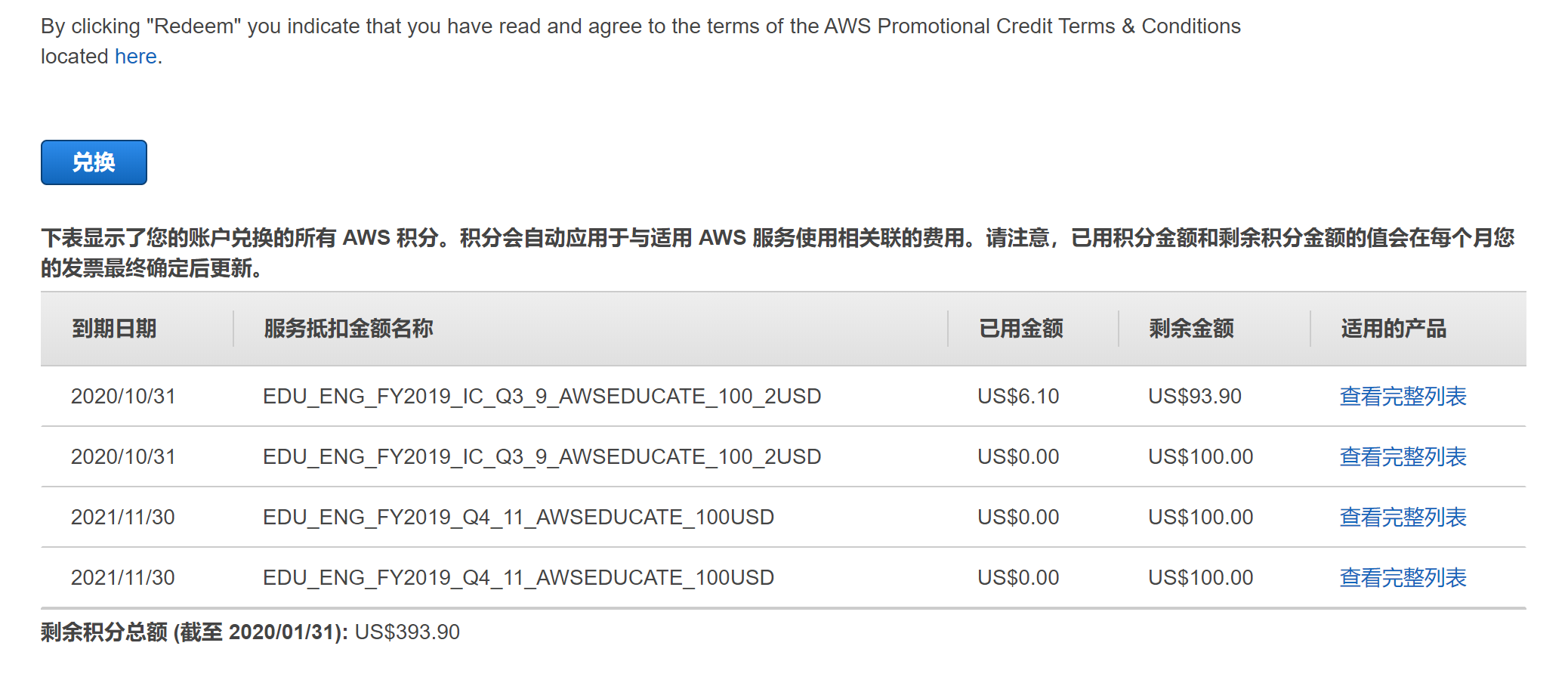Click the US$93.90 remaining amount cell
The height and width of the screenshot is (683, 1568).
[x=1194, y=397]
